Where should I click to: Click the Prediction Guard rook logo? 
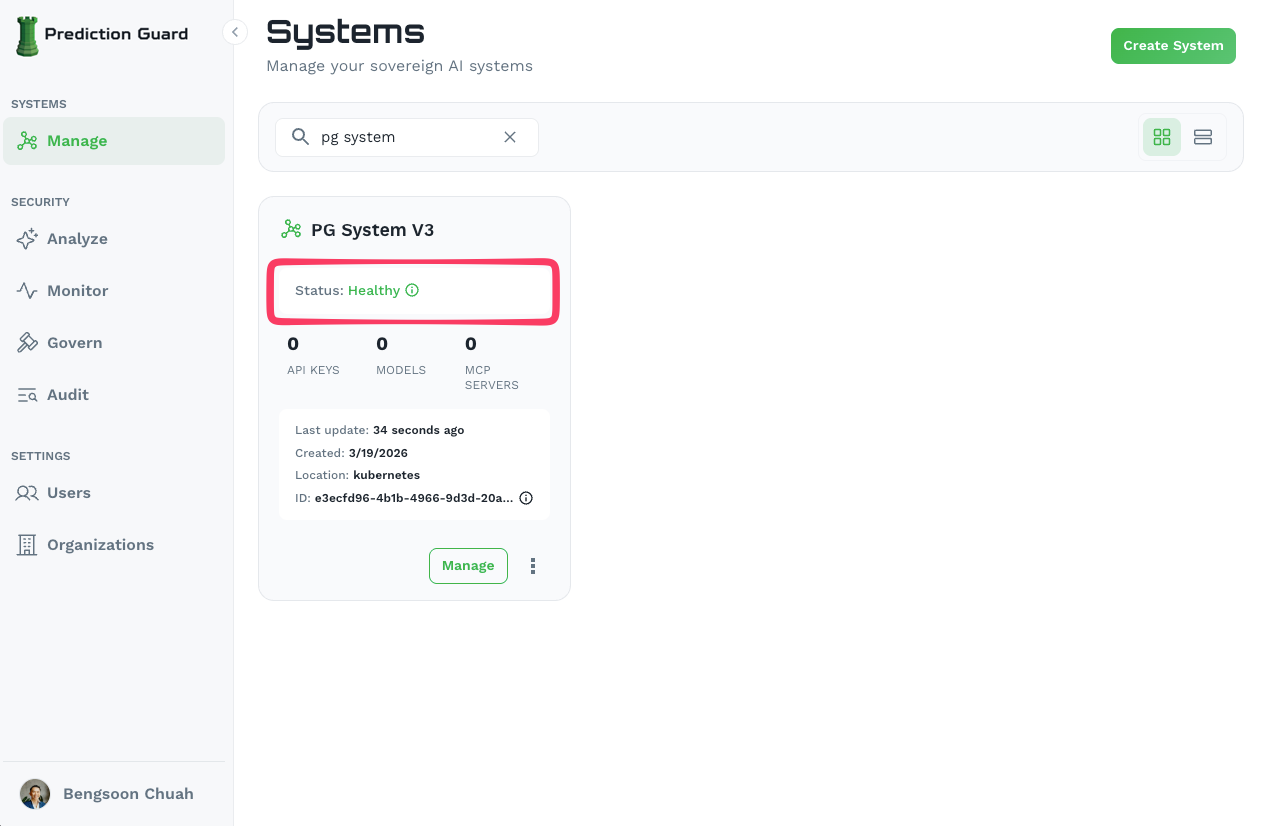(27, 33)
